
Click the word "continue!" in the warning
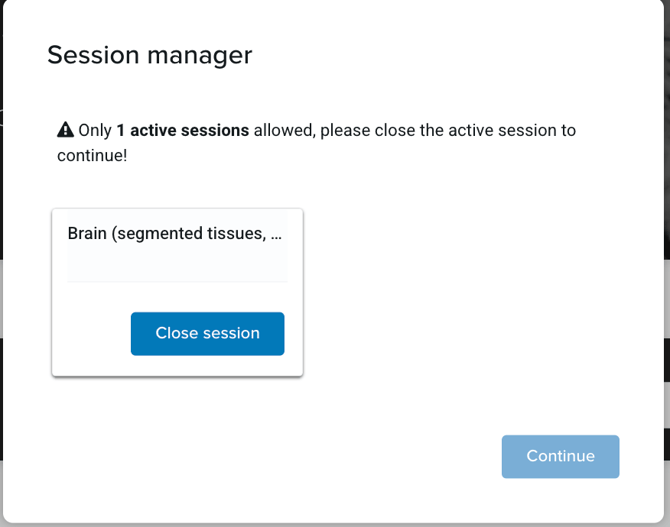pos(92,156)
